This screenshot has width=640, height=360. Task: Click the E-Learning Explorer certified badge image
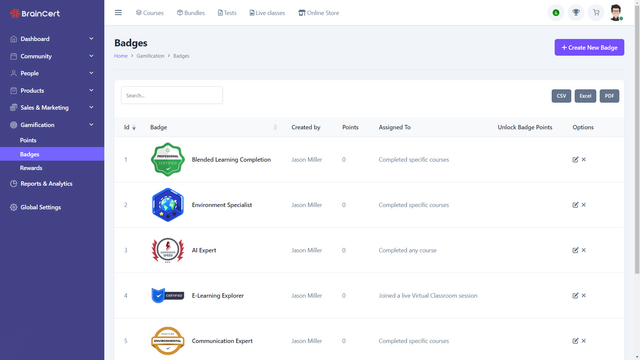tap(168, 296)
